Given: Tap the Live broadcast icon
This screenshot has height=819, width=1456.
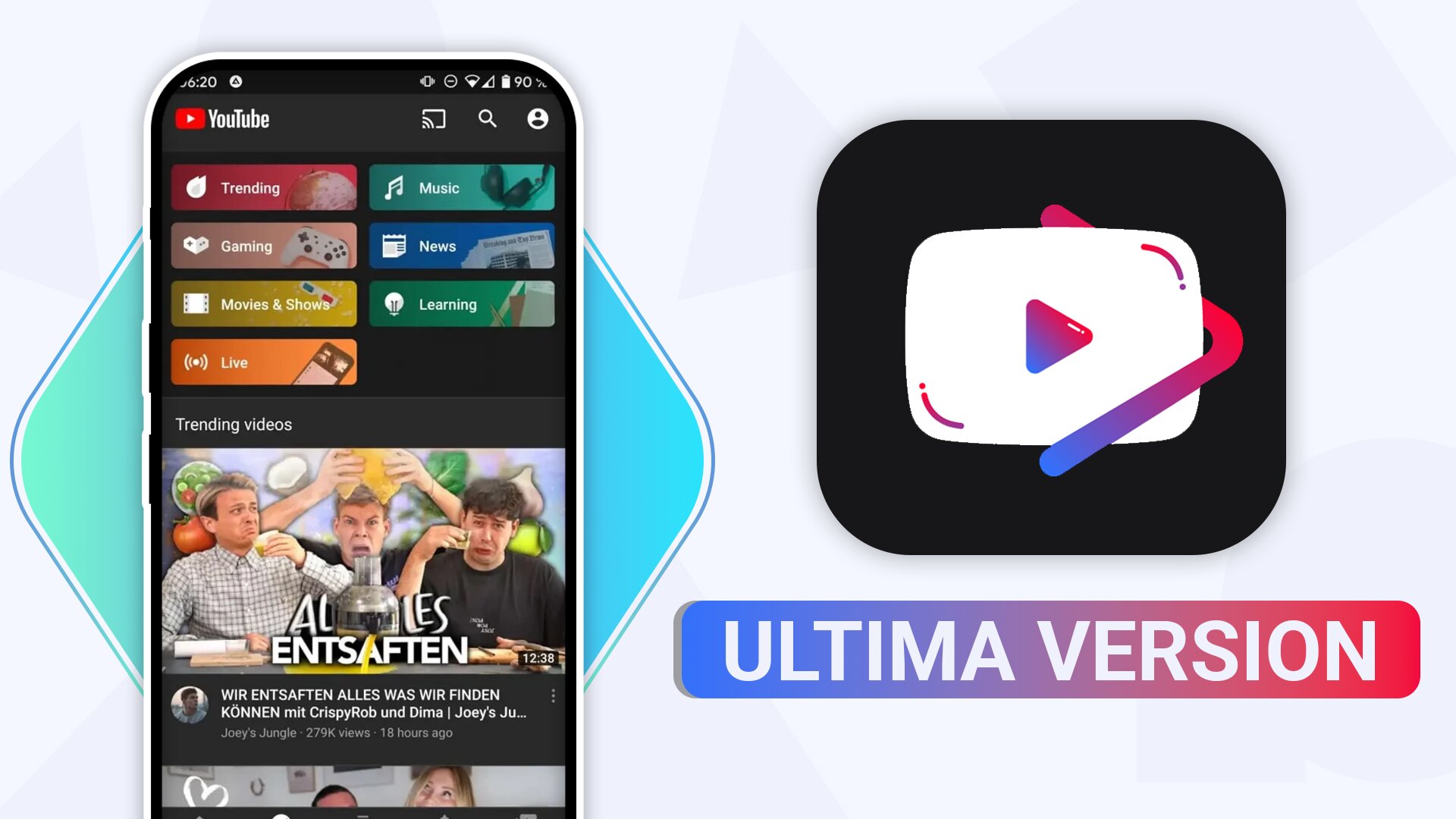Looking at the screenshot, I should click(196, 362).
